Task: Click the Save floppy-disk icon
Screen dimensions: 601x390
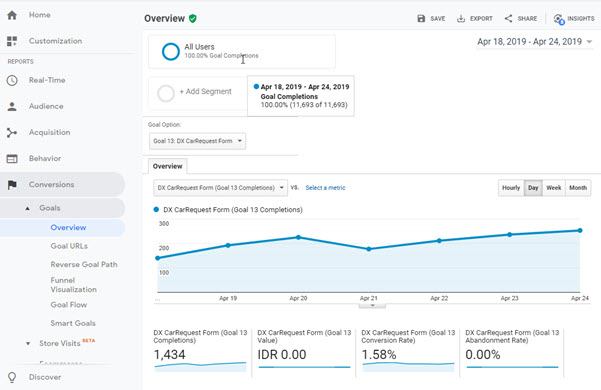Action: [x=421, y=18]
